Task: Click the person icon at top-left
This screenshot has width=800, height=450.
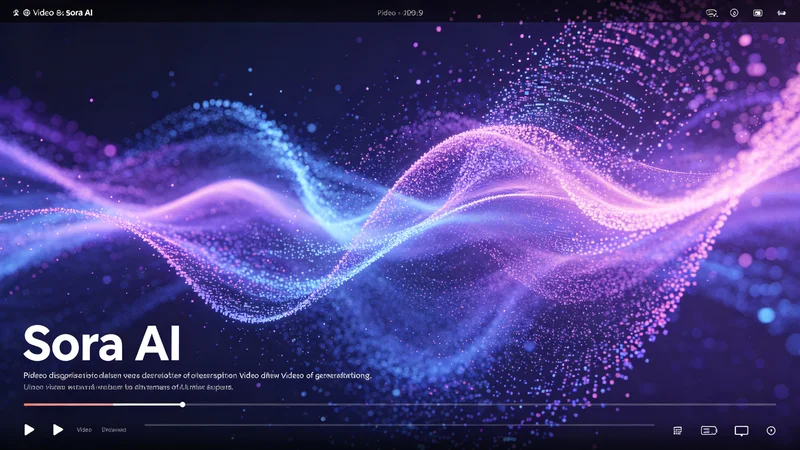Action: pos(16,13)
